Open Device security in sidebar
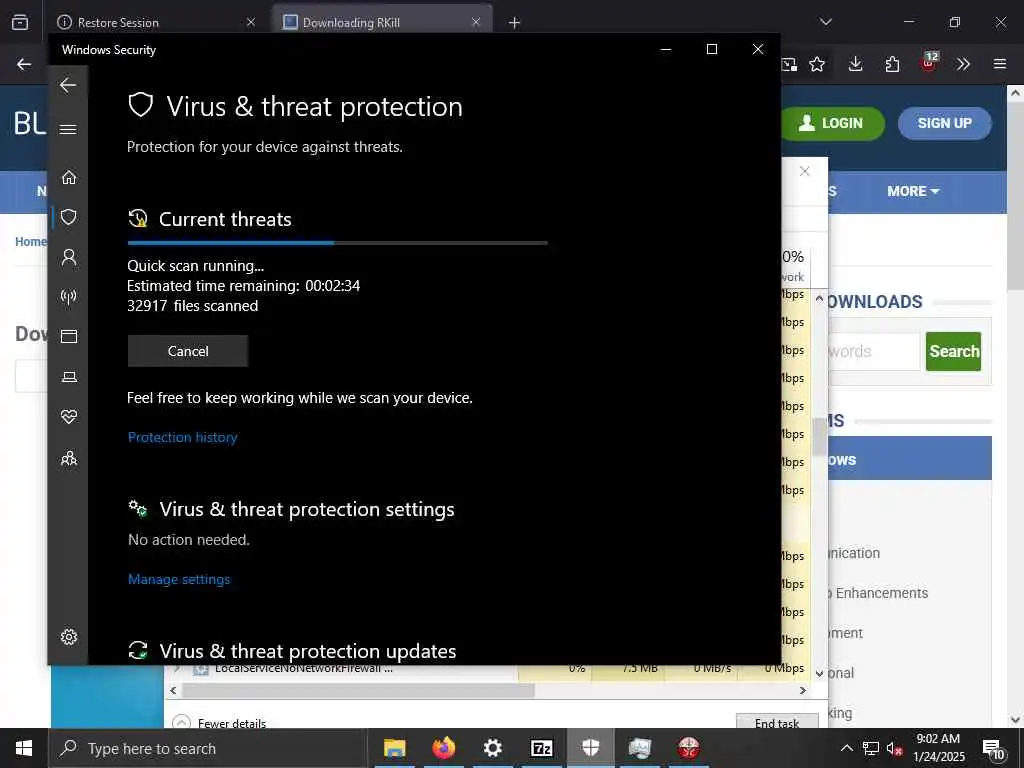The width and height of the screenshot is (1024, 768). pos(69,377)
